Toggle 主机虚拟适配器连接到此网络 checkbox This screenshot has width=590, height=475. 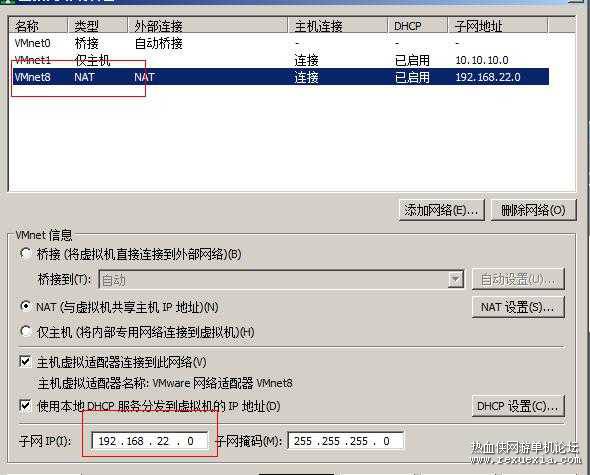[x=25, y=362]
